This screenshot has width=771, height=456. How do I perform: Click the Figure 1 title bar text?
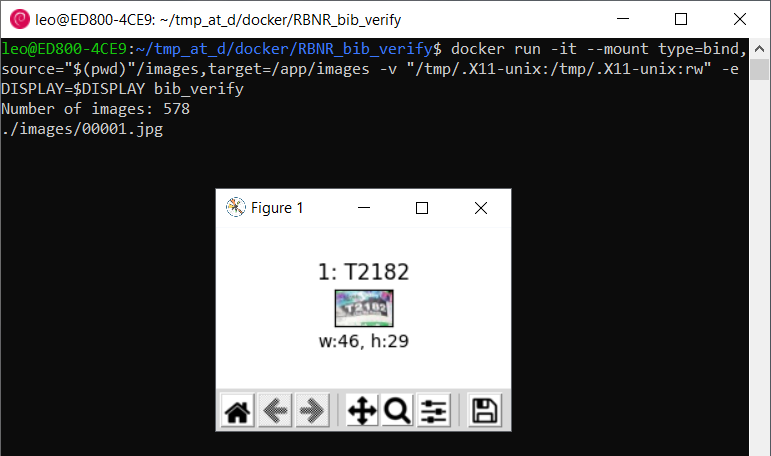277,208
